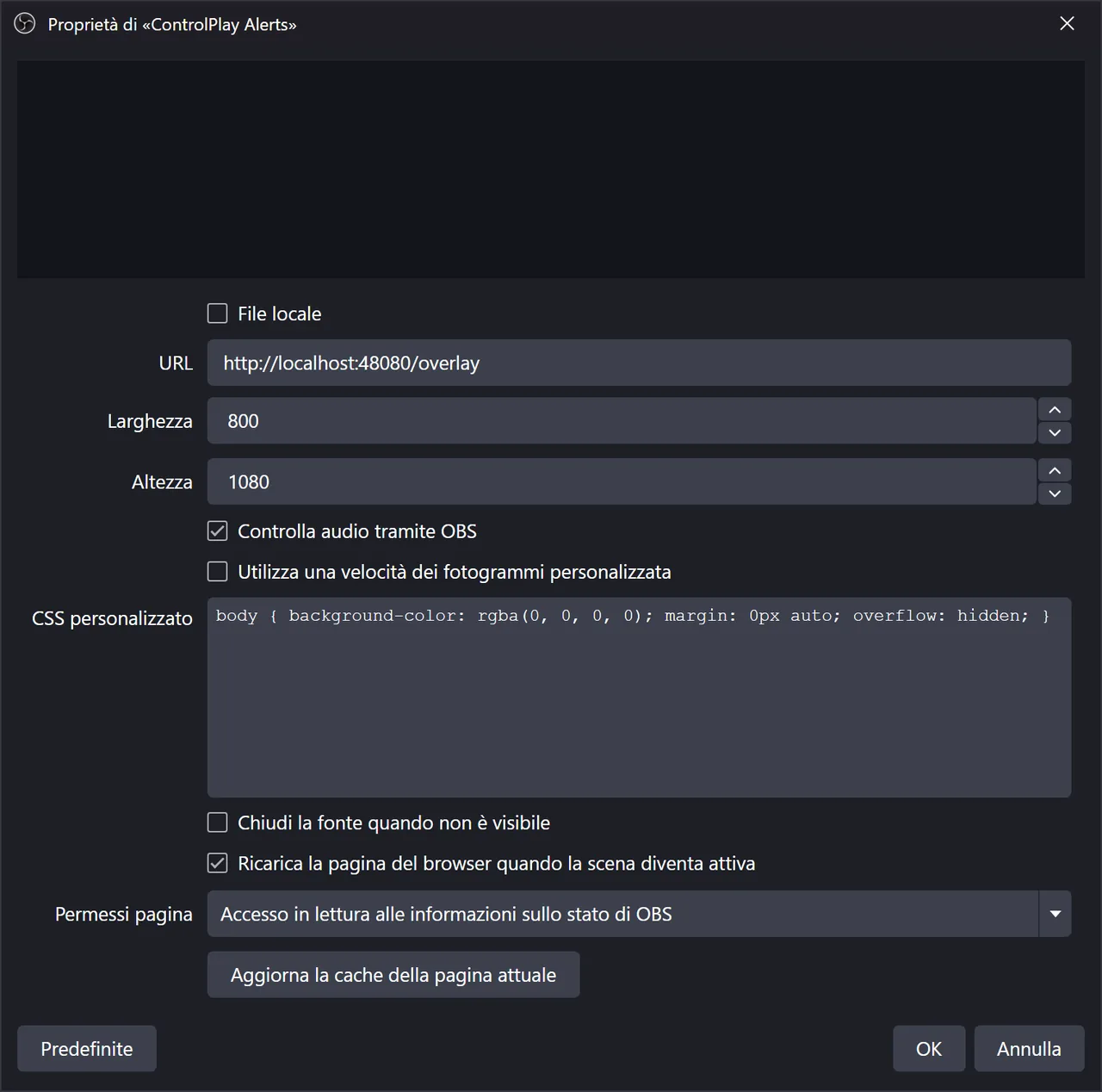1102x1092 pixels.
Task: Click inside the CSS personalizzato text area
Action: tap(639, 698)
